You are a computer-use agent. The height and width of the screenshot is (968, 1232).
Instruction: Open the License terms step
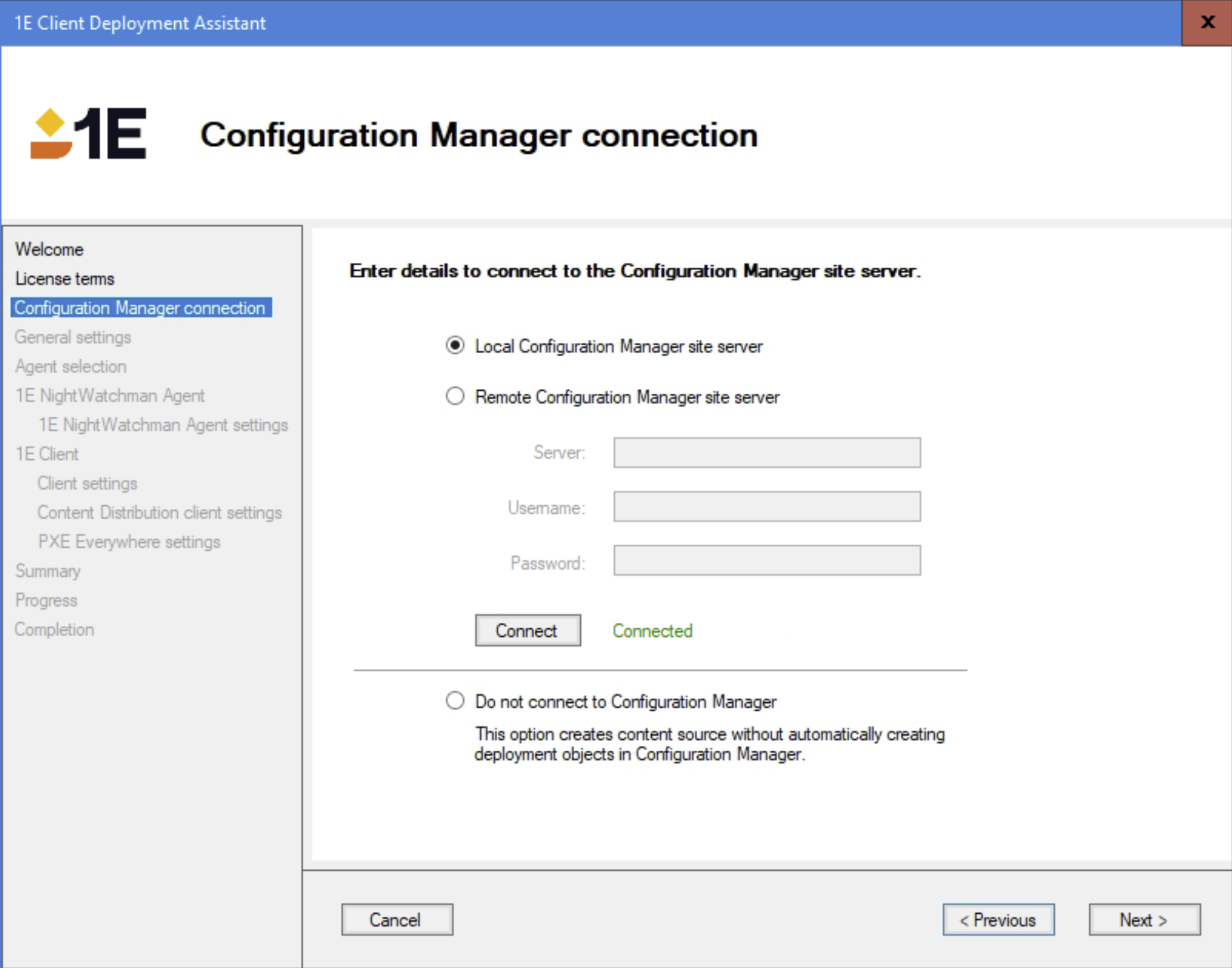65,279
